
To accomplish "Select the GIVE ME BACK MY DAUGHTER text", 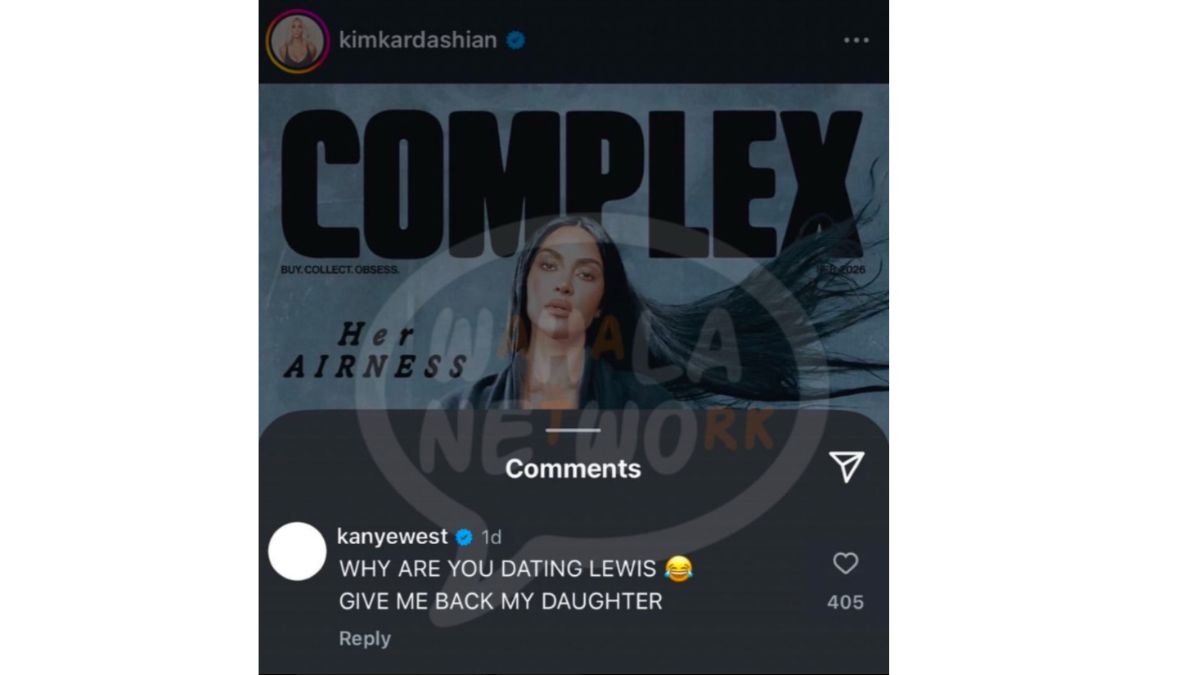I will (501, 602).
